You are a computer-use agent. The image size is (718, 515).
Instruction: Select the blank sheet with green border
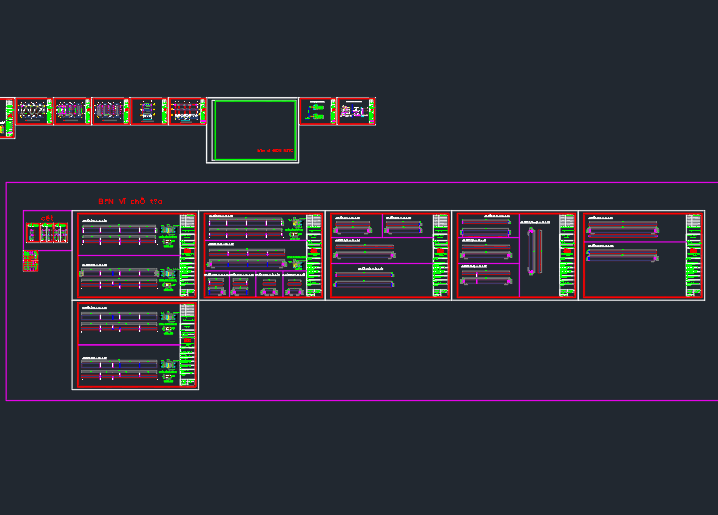click(x=253, y=130)
